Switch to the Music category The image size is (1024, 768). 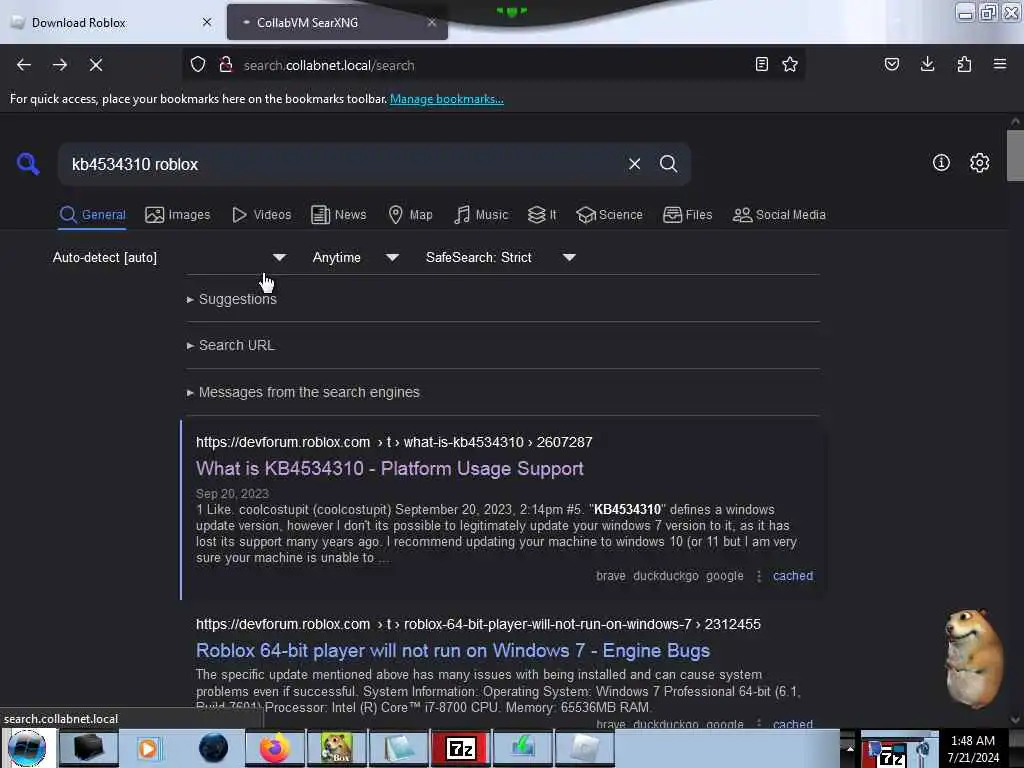(x=481, y=215)
